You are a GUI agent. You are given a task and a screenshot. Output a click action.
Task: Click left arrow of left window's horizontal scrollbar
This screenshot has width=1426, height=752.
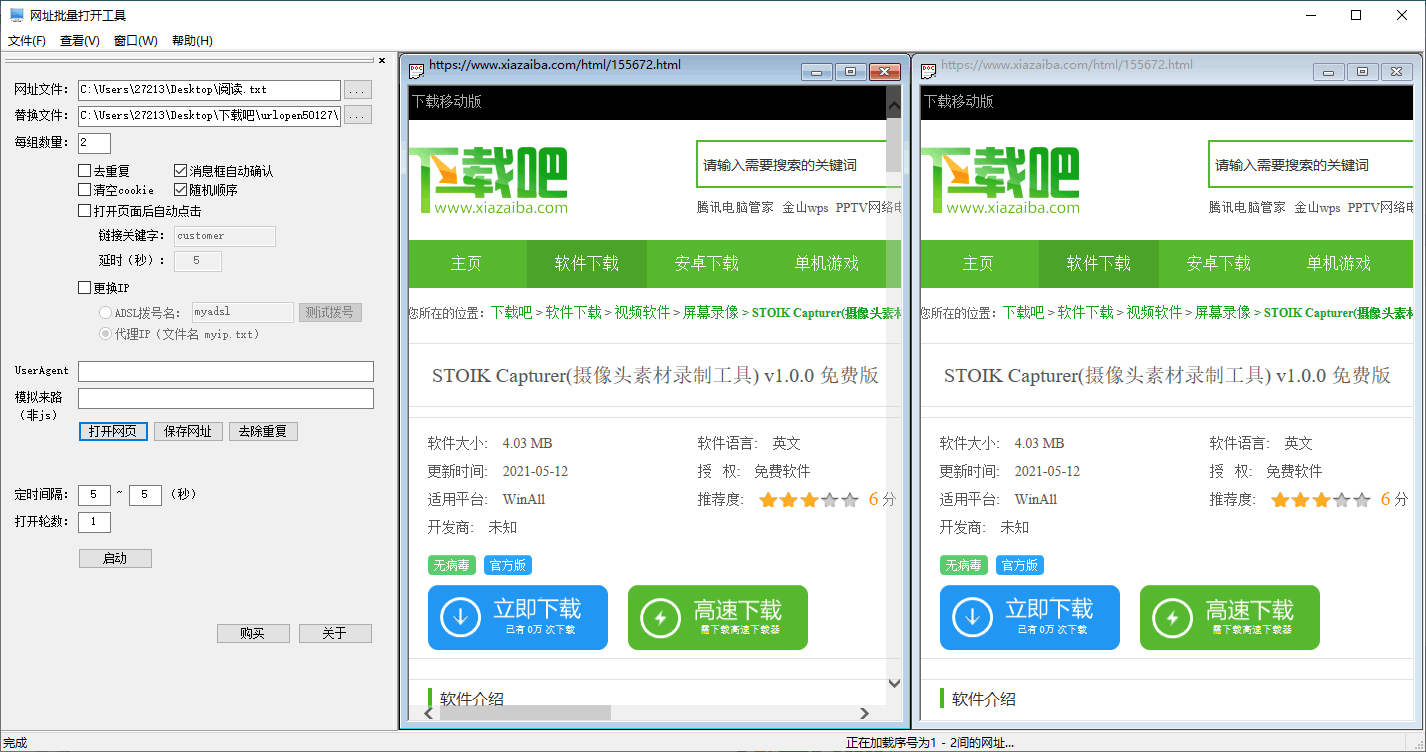(430, 713)
